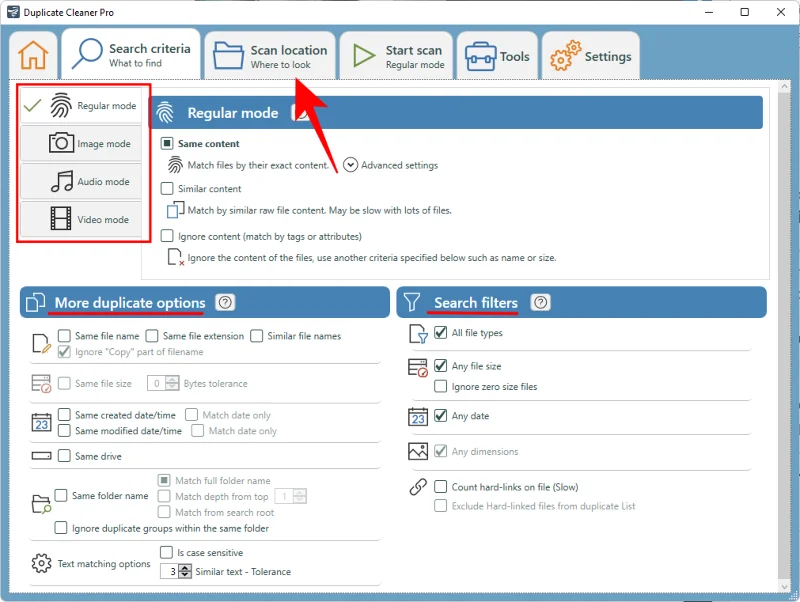Click the Regular mode button in sidebar
This screenshot has height=602, width=800.
click(x=81, y=106)
